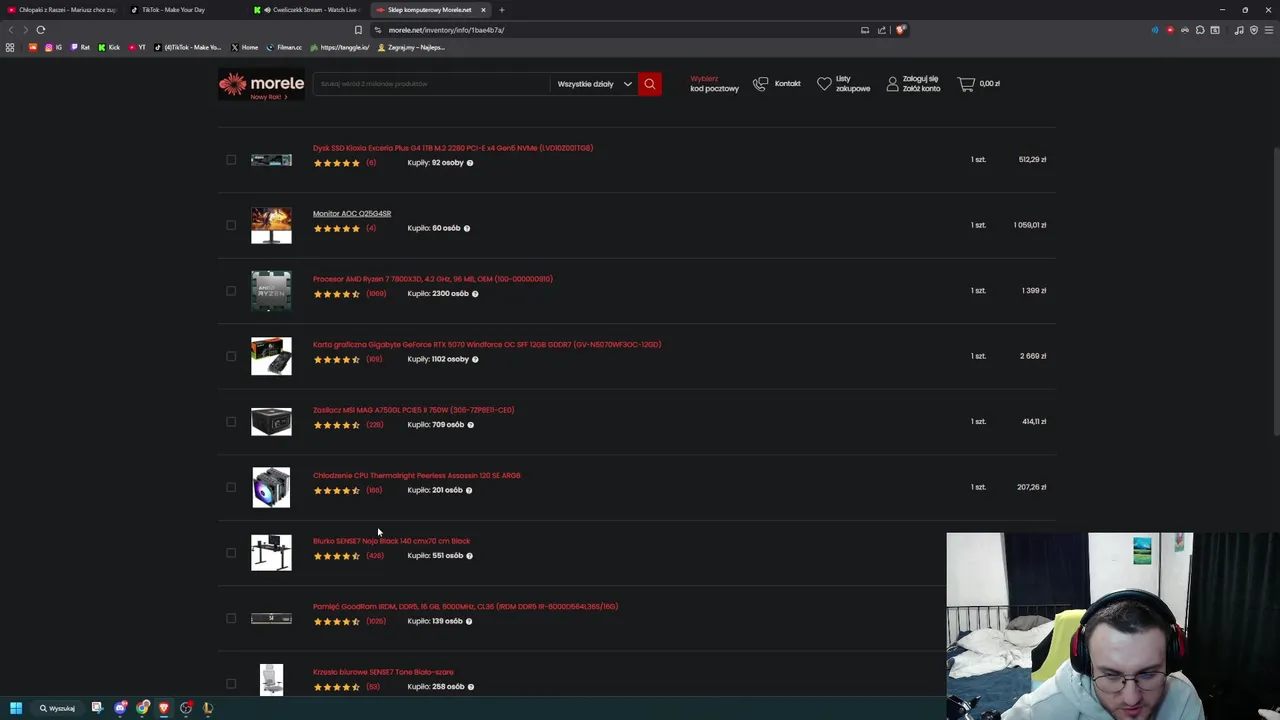Check the Zasilacz MSI MAG A750GL box
1280x720 pixels.
point(231,422)
